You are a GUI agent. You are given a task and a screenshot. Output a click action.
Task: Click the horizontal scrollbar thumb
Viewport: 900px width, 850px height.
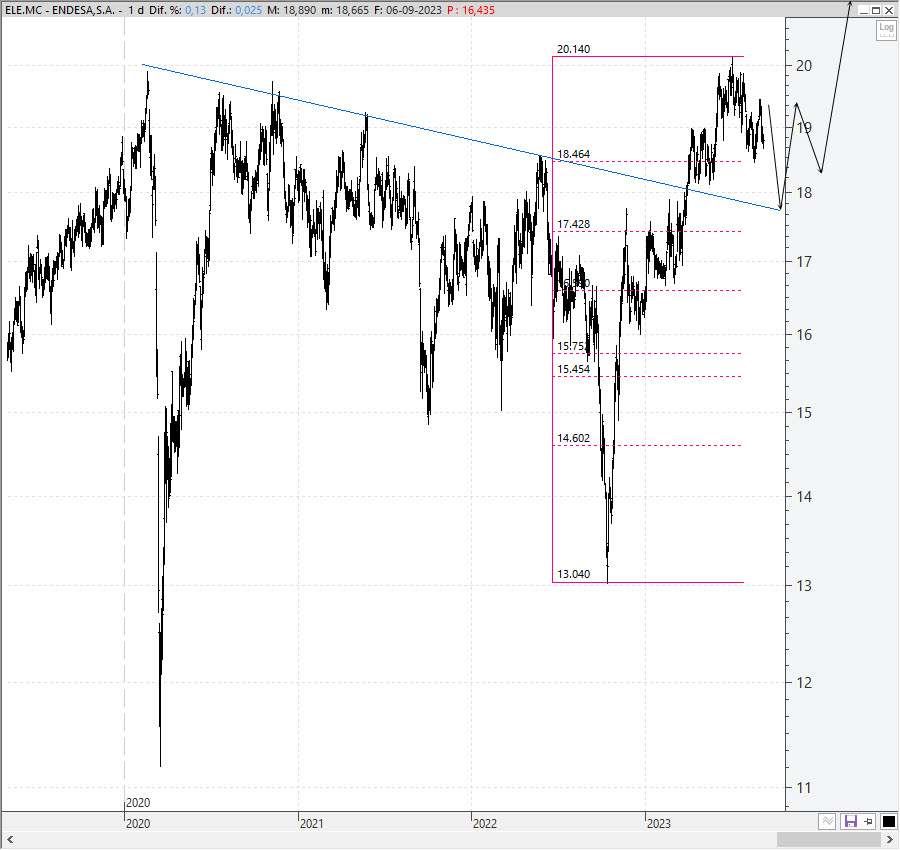(829, 840)
